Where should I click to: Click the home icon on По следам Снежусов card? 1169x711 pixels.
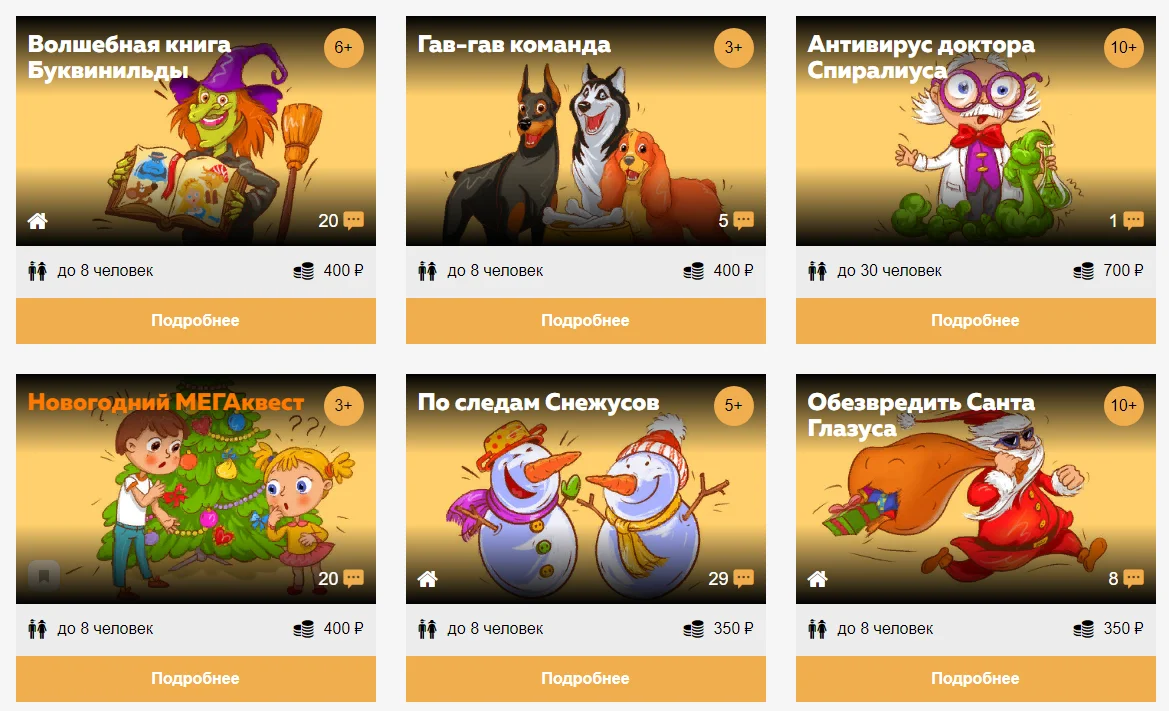coord(427,578)
